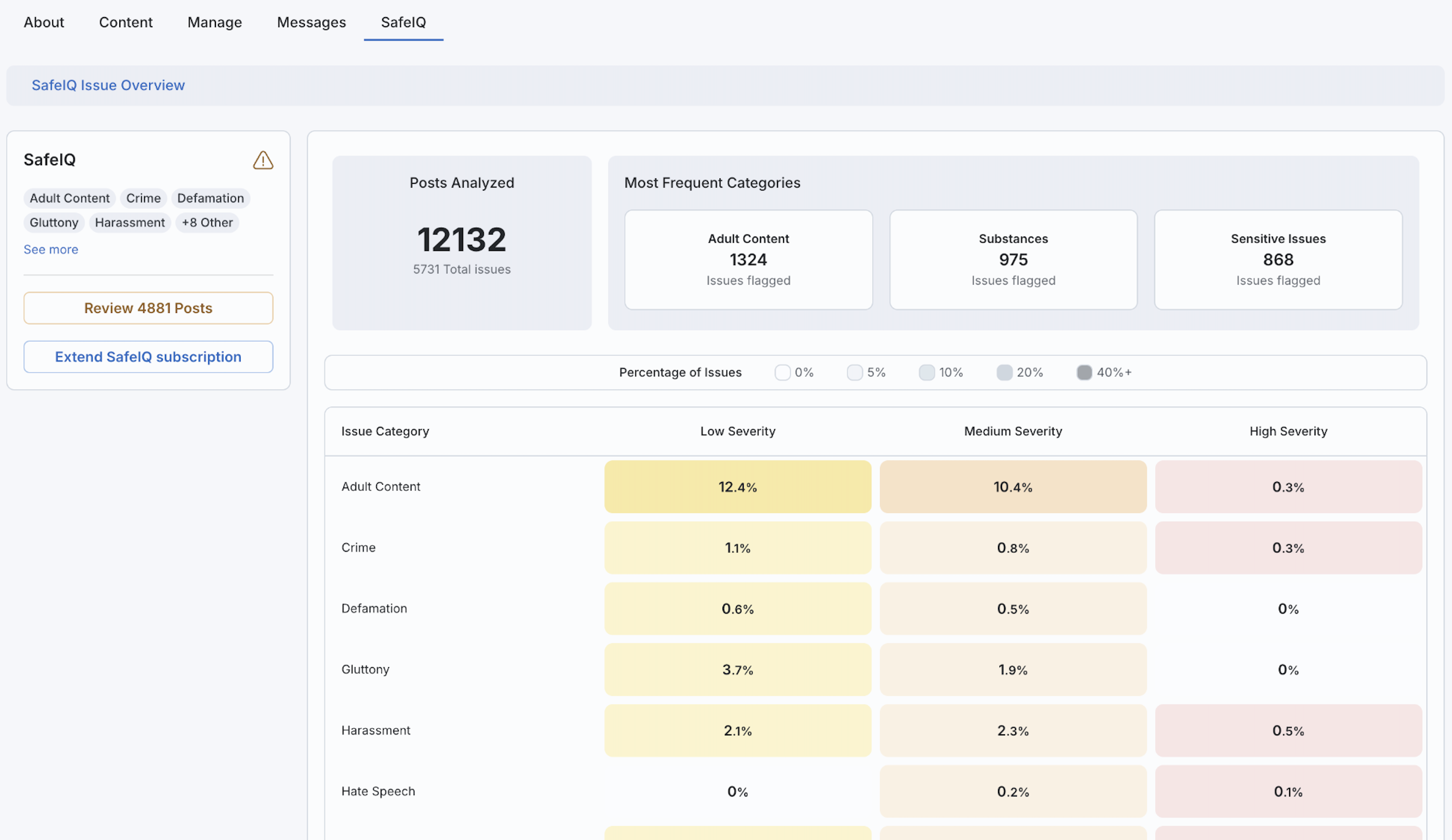1452x840 pixels.
Task: Open the Substances 975 issues card
Action: tap(1013, 260)
